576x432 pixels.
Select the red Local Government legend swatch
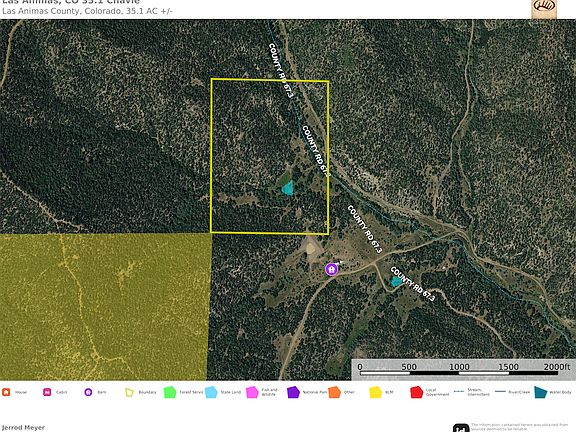(x=417, y=392)
